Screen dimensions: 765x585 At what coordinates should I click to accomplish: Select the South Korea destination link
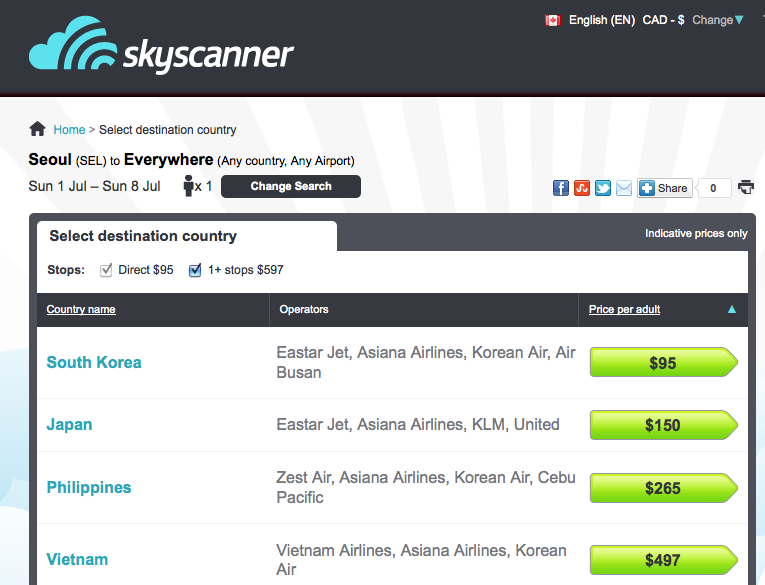click(94, 363)
